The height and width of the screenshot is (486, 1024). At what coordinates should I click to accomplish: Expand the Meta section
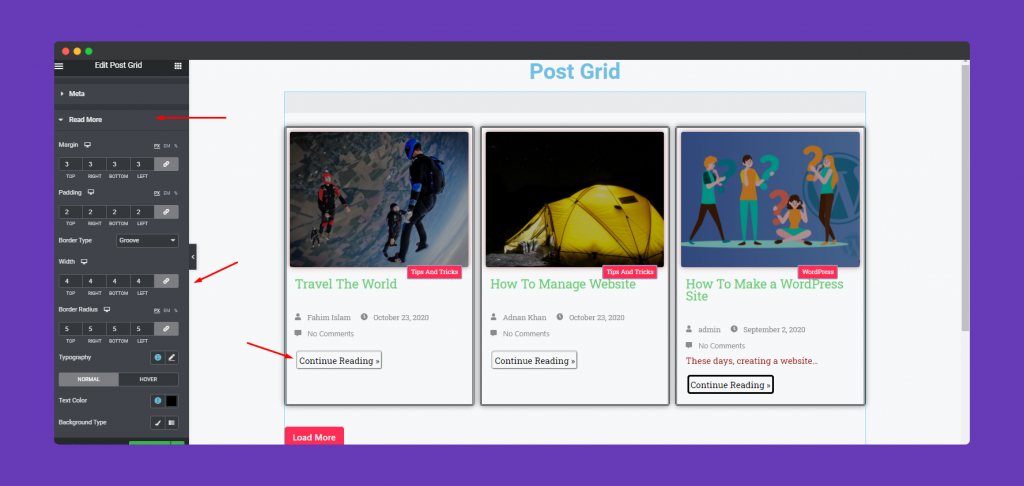(121, 94)
